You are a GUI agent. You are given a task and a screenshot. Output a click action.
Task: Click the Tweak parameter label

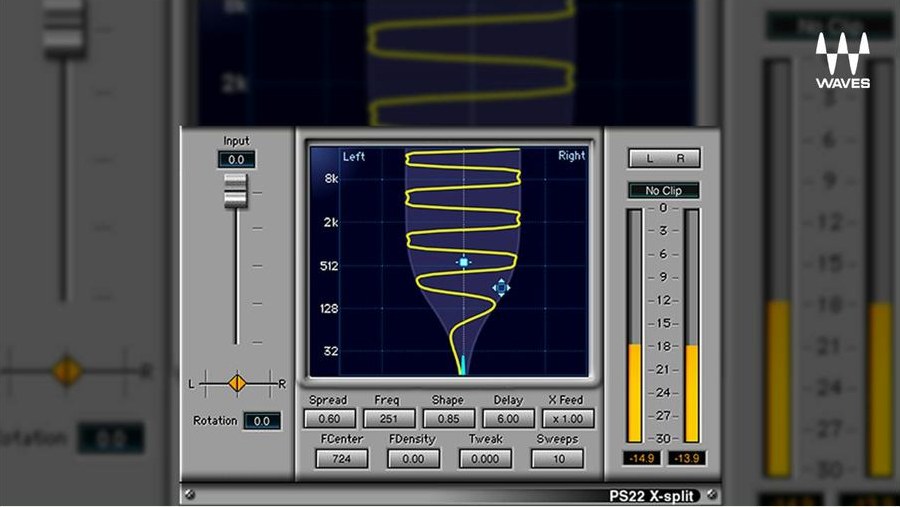486,439
